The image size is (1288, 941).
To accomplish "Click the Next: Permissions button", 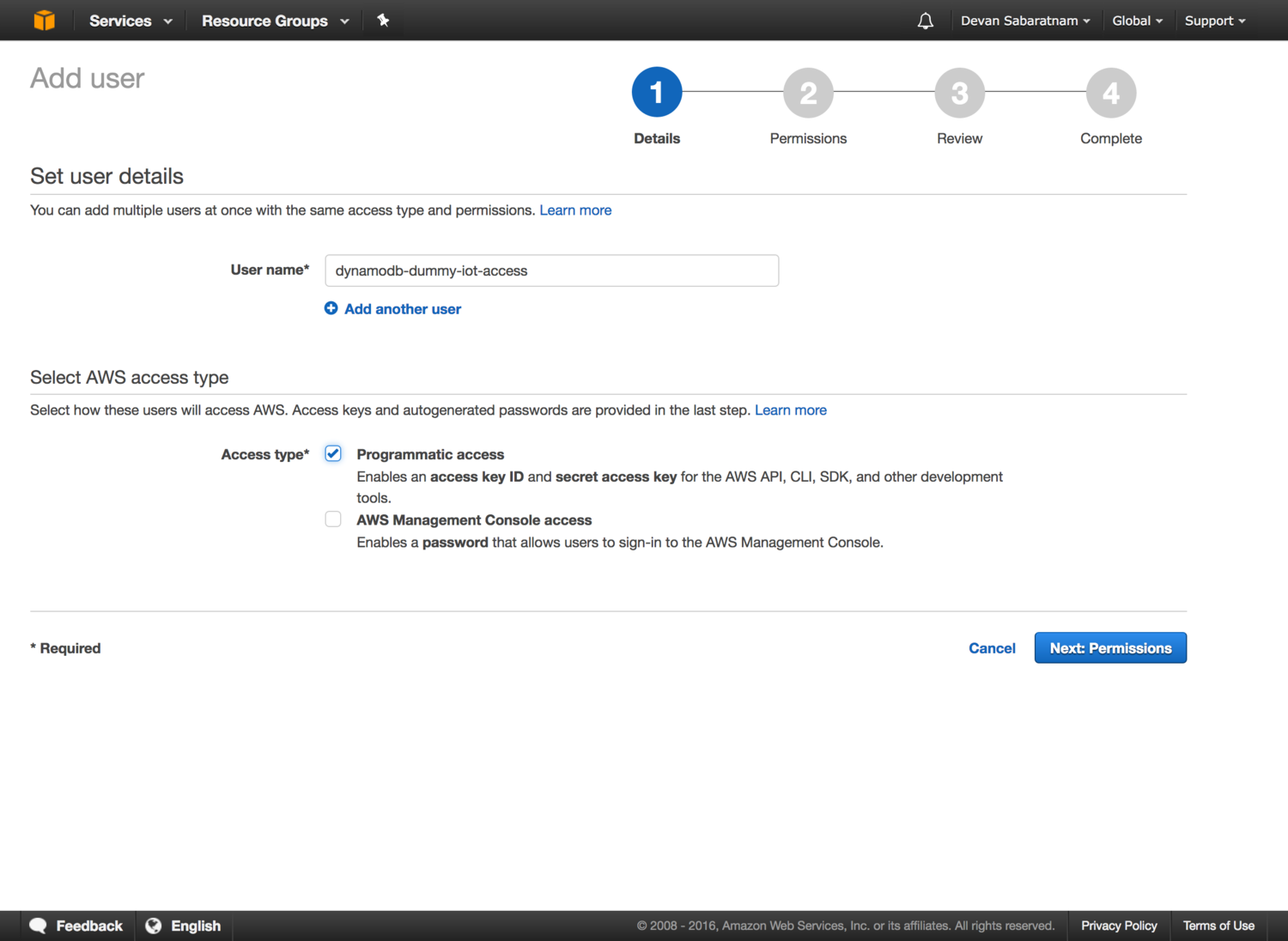I will (1110, 648).
